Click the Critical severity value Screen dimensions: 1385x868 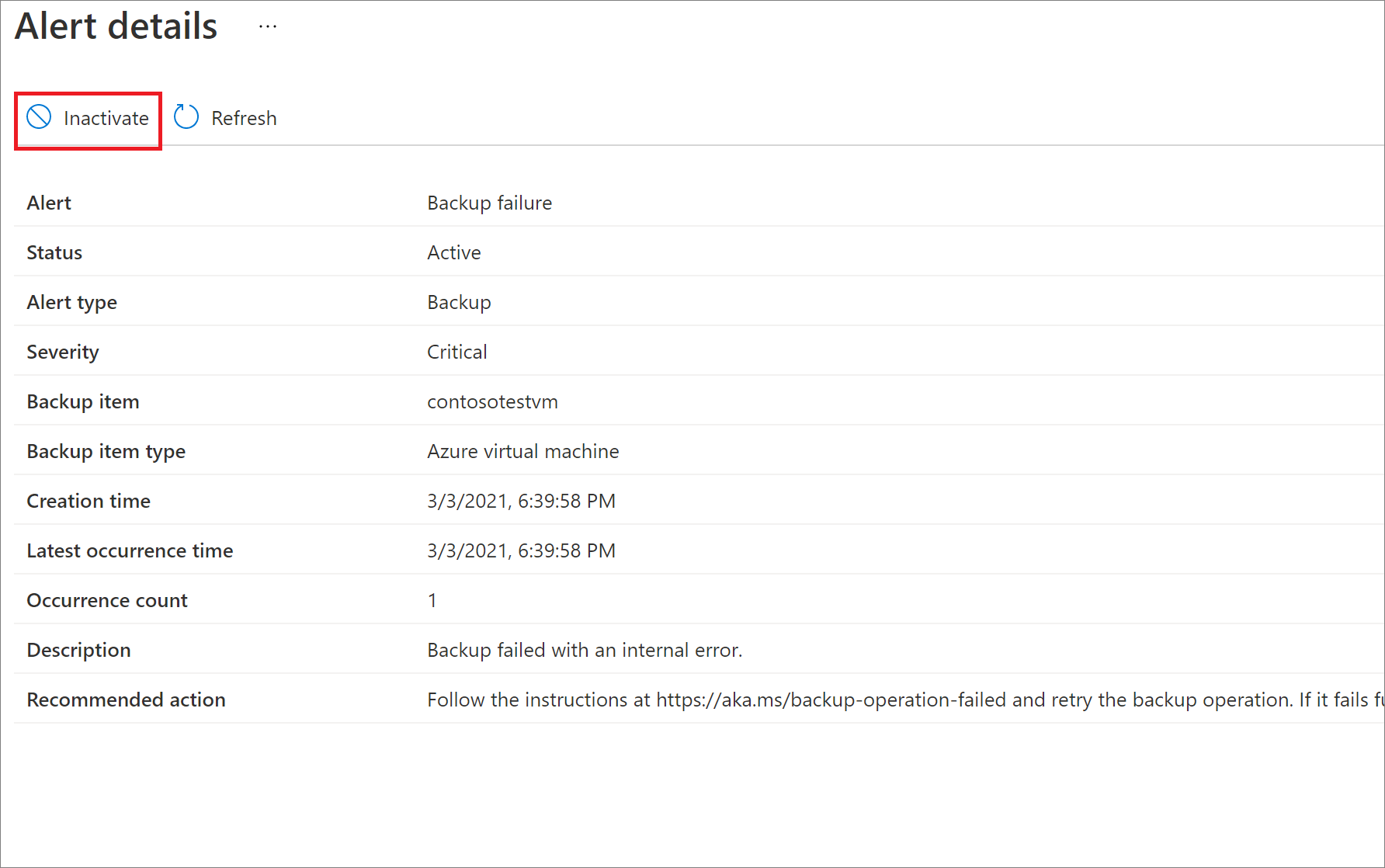(456, 352)
